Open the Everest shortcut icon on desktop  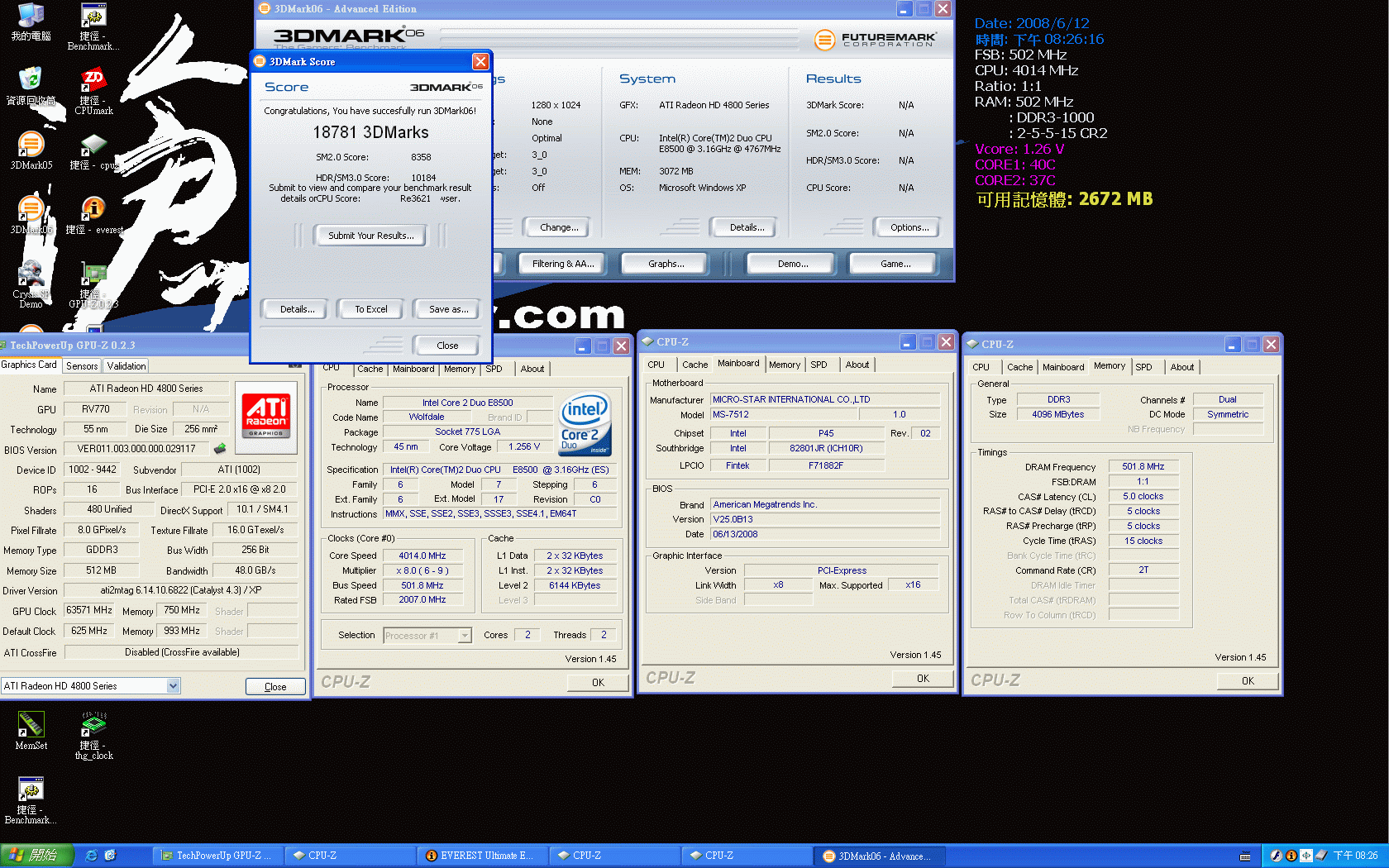(x=93, y=215)
